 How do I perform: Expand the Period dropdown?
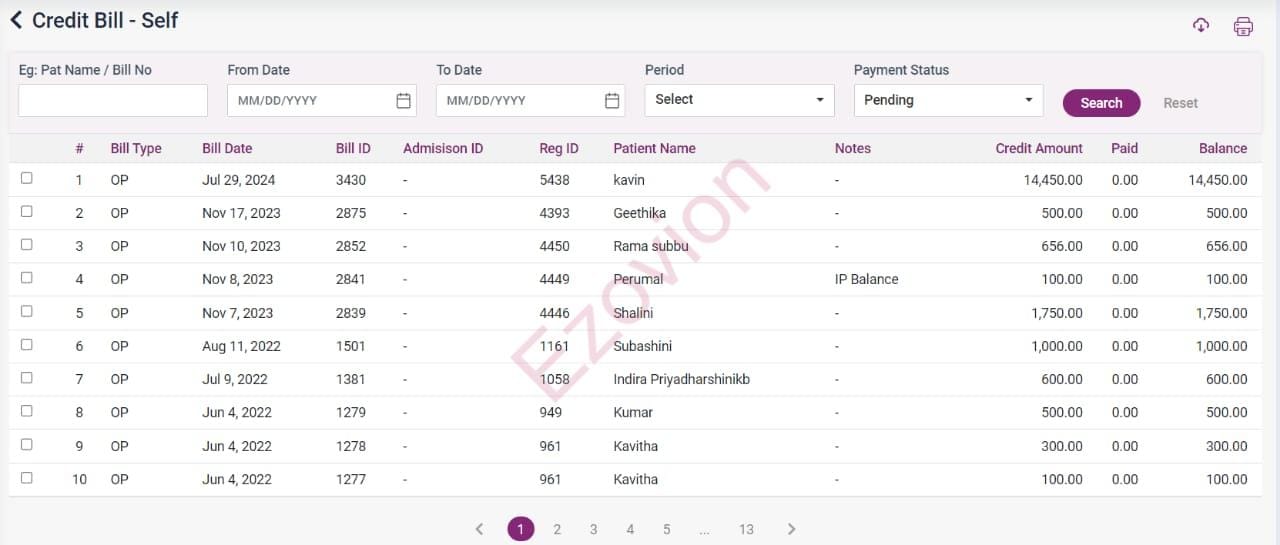pyautogui.click(x=739, y=100)
